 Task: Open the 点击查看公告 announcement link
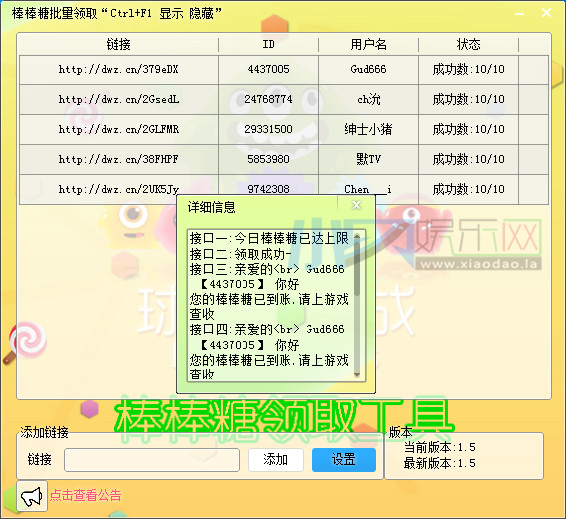tap(86, 495)
